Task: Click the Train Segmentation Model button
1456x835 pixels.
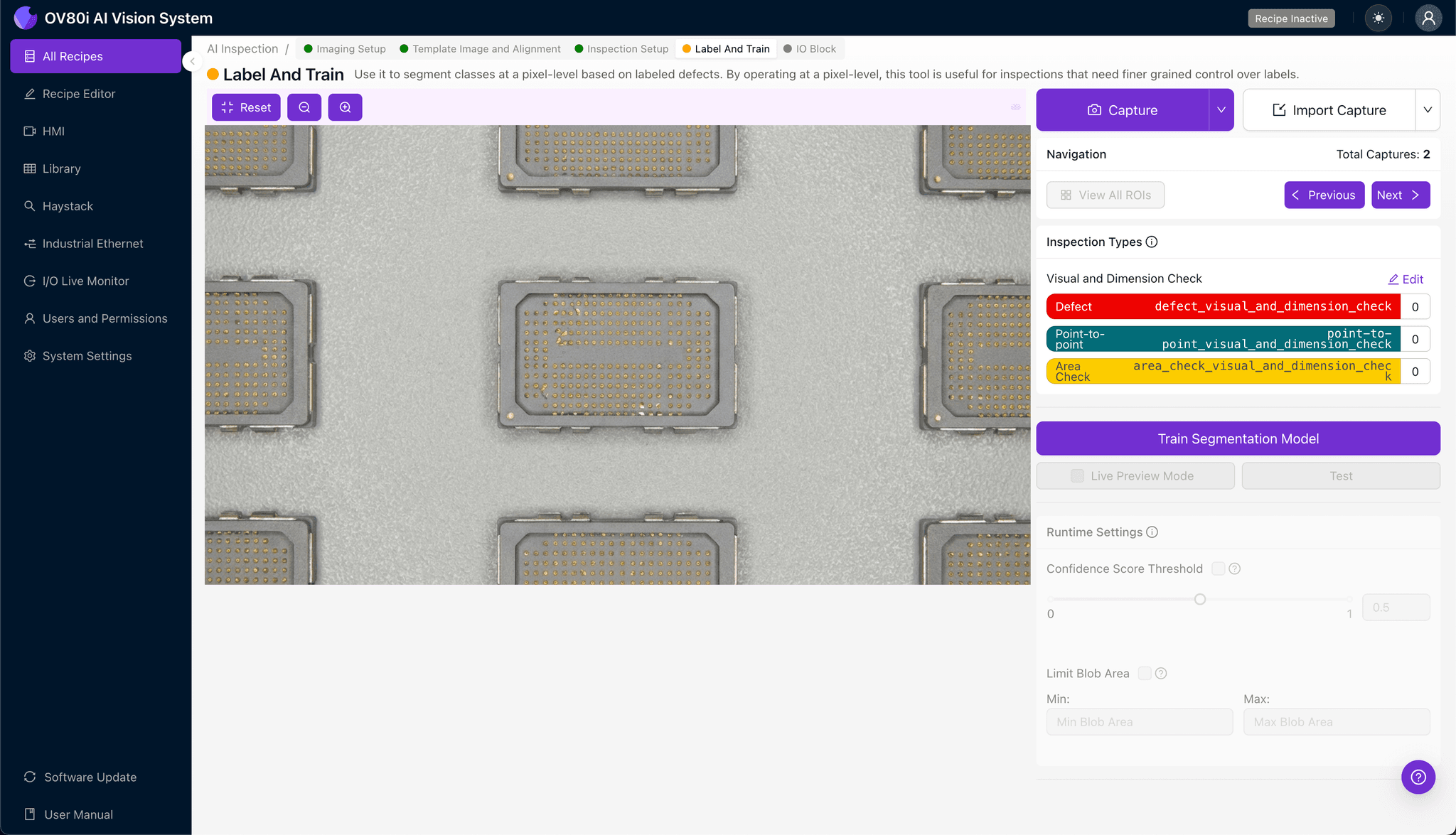Action: 1237,438
